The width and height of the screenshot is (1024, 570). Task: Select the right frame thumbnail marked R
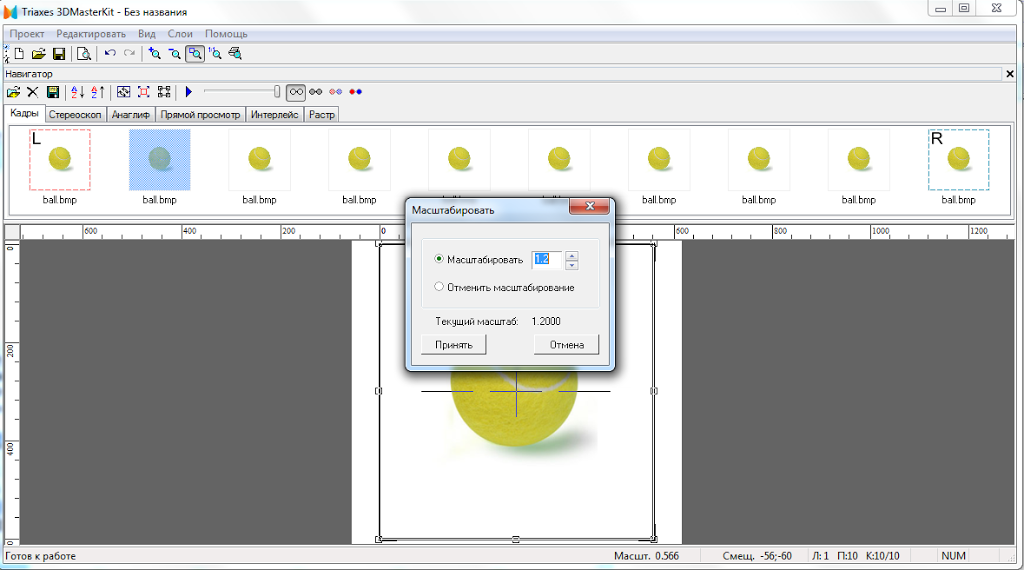[x=959, y=160]
